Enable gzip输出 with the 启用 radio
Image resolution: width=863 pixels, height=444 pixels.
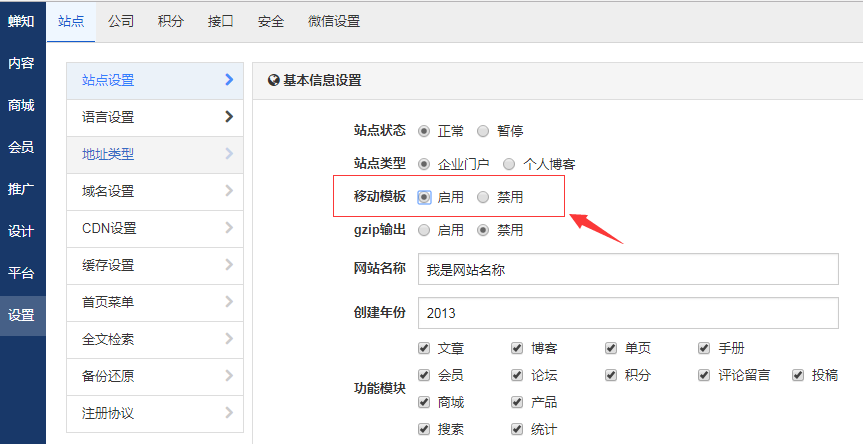tap(424, 230)
